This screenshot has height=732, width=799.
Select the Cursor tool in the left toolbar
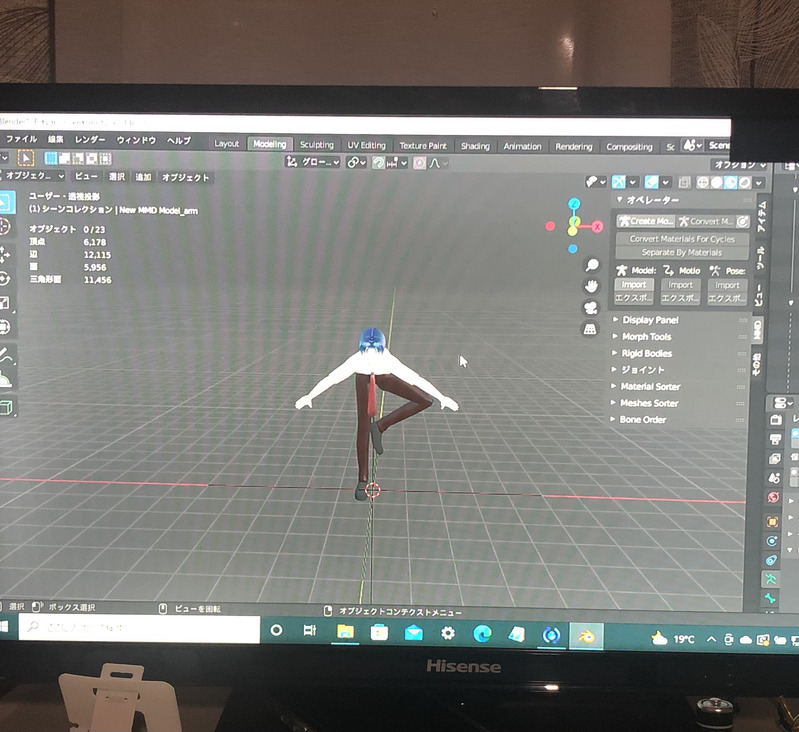(4, 227)
